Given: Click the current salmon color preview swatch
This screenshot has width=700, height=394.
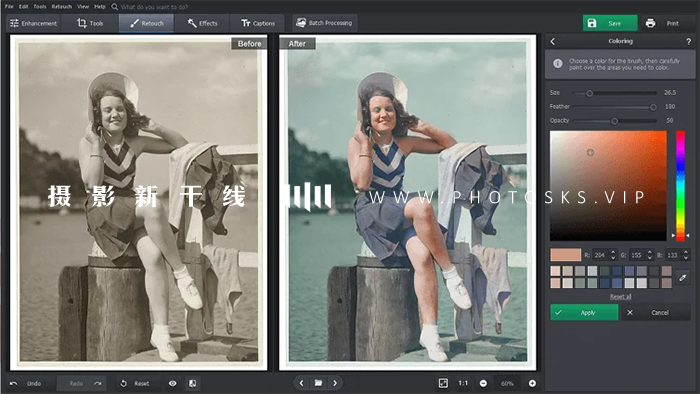Looking at the screenshot, I should click(566, 255).
